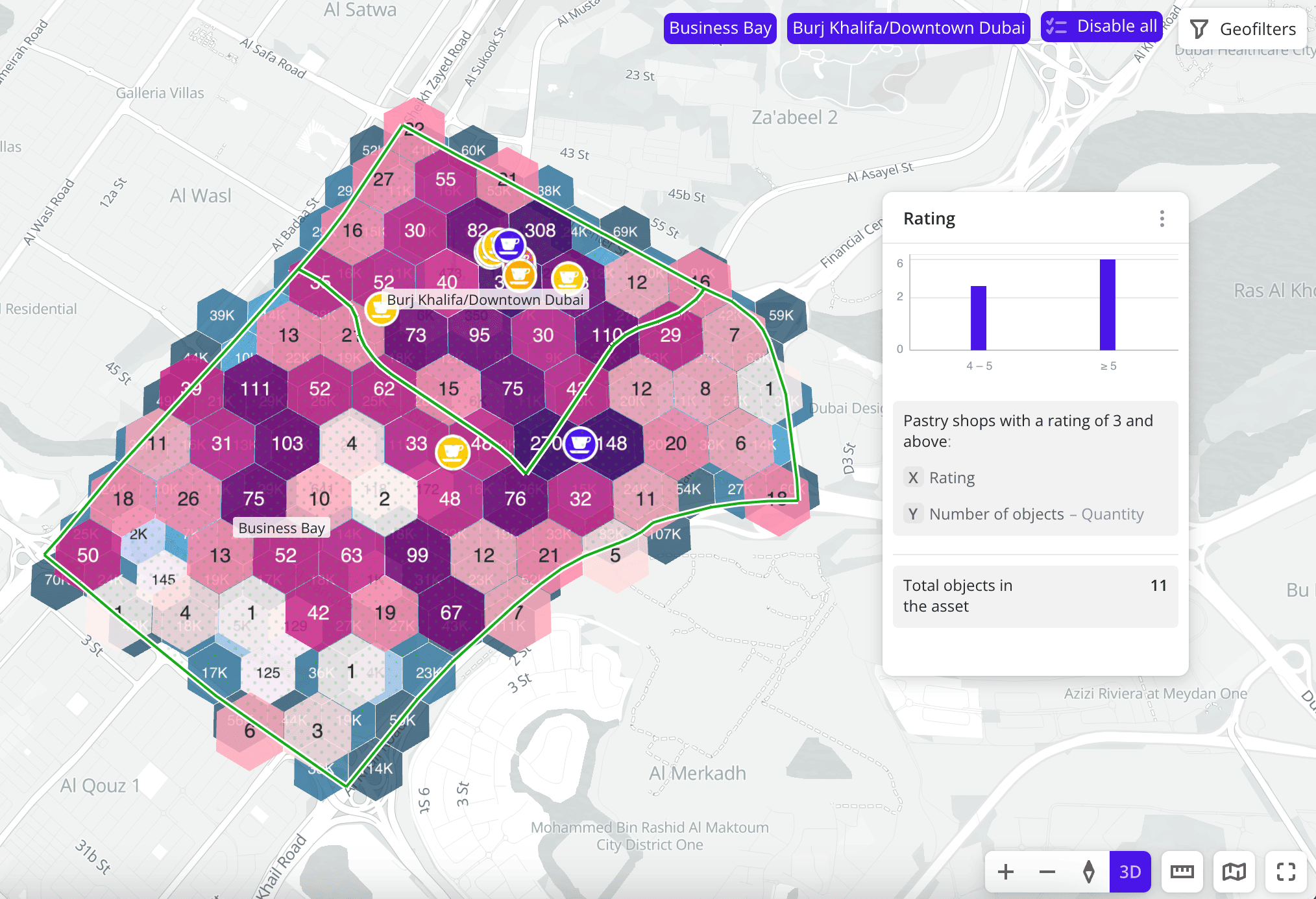The image size is (1316, 899).
Task: Click the X axis Rating label
Action: tap(951, 478)
